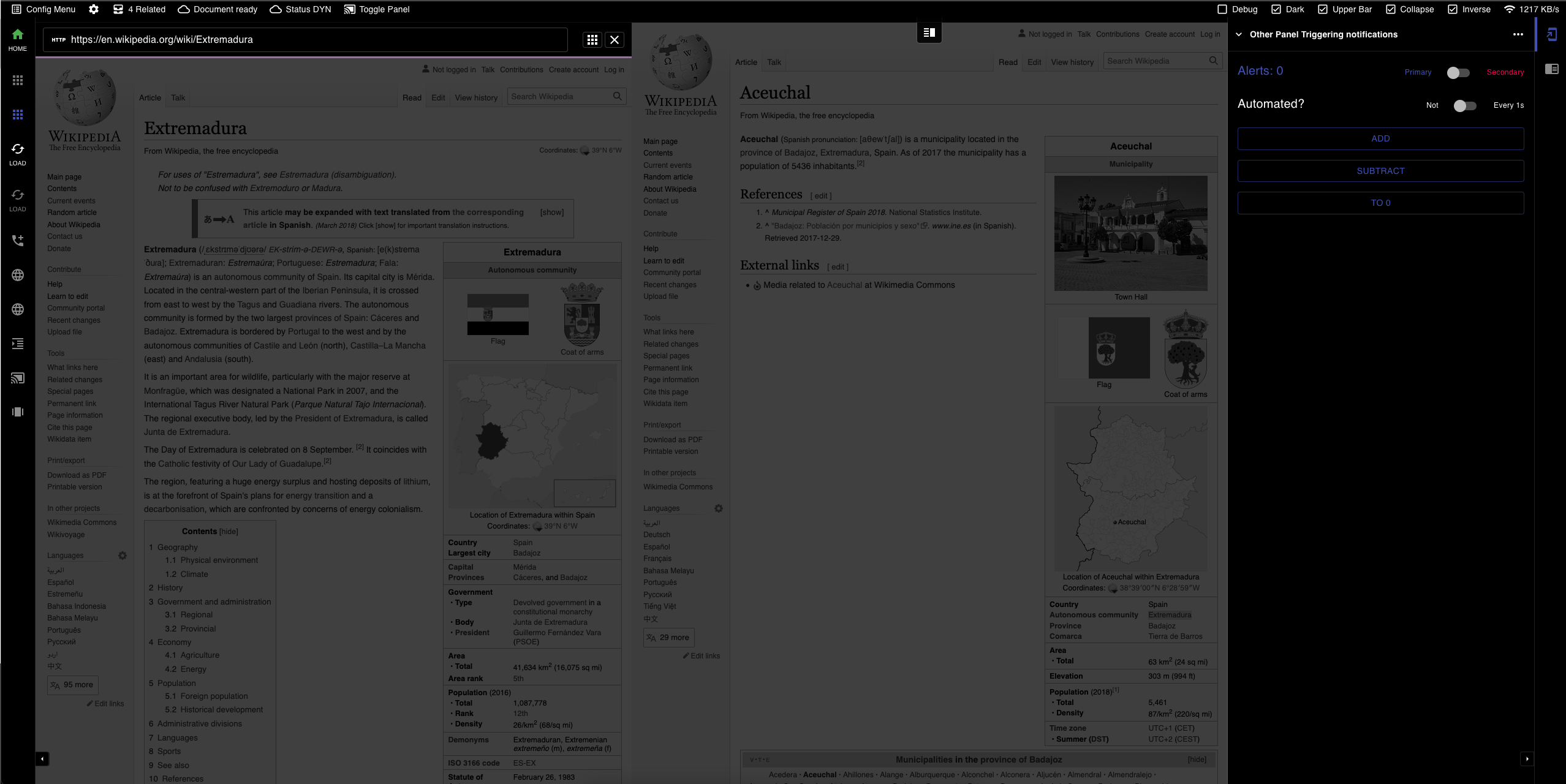Open the grid apps icon beside URL bar
1566x784 pixels.
[x=592, y=40]
